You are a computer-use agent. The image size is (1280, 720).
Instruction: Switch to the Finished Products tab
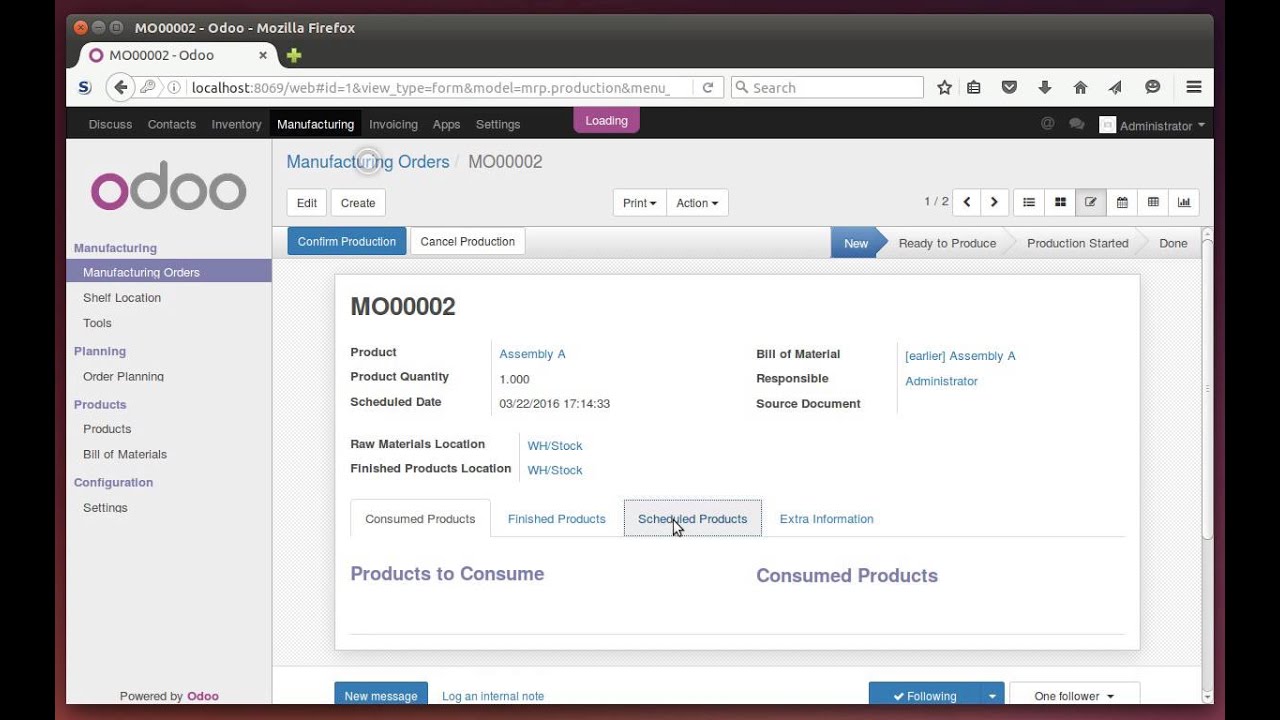556,519
